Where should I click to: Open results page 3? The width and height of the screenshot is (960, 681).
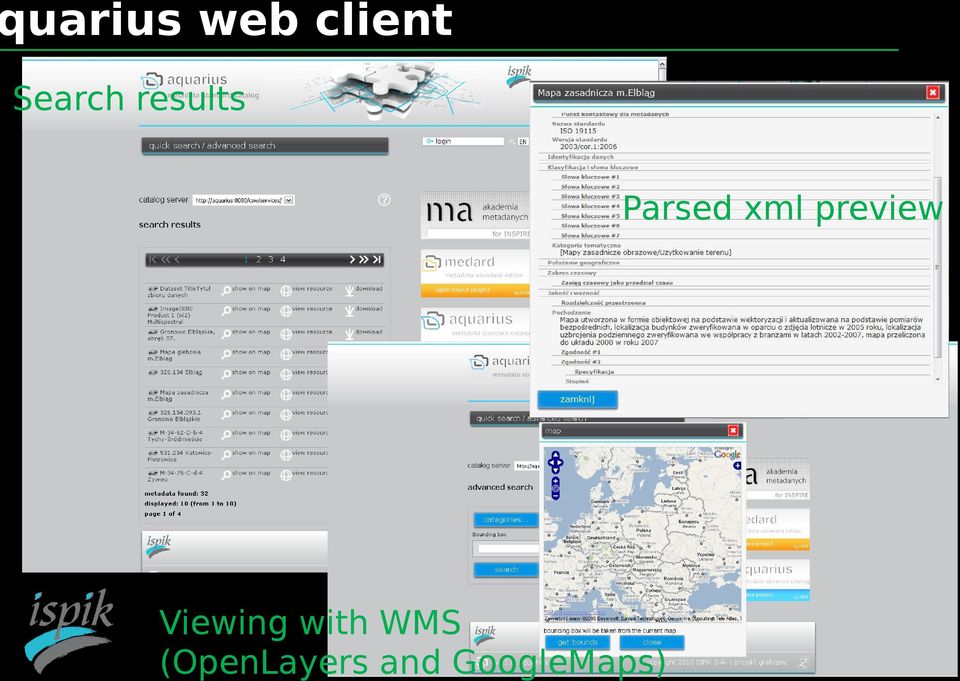click(271, 260)
